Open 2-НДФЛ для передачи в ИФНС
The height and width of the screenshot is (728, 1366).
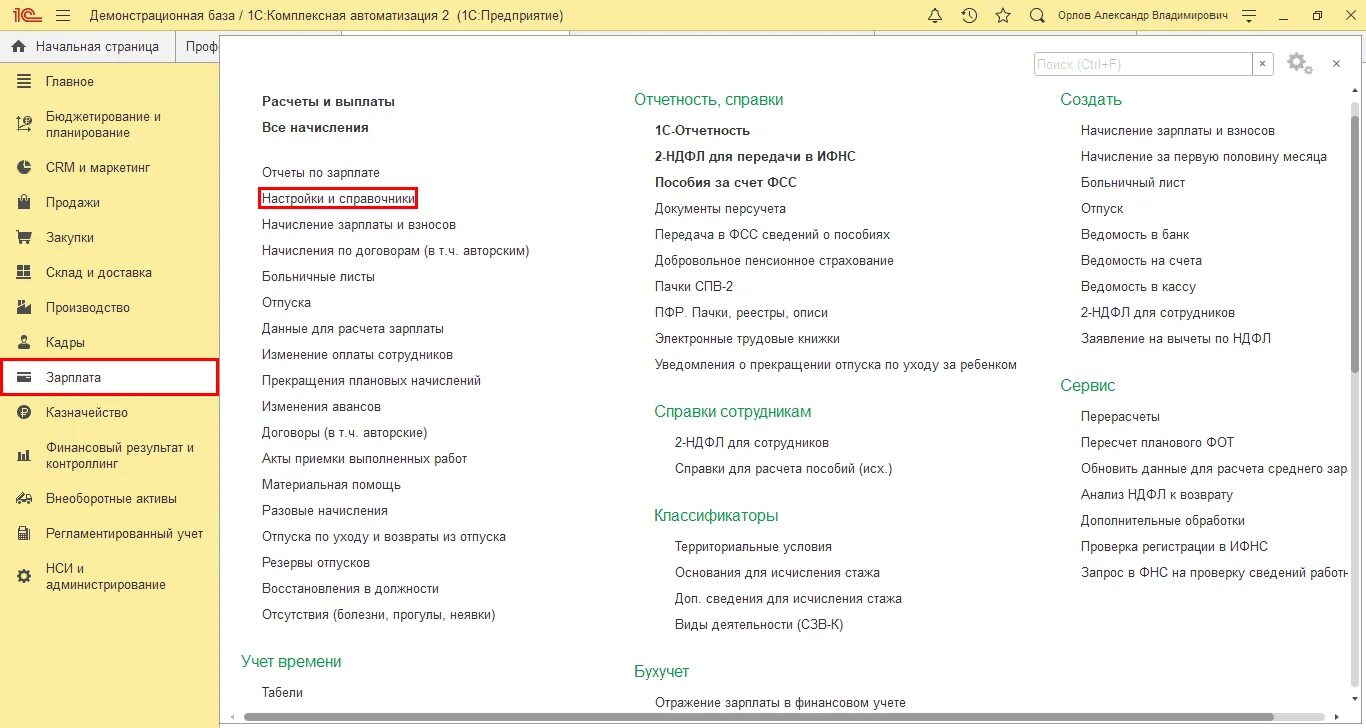[755, 157]
